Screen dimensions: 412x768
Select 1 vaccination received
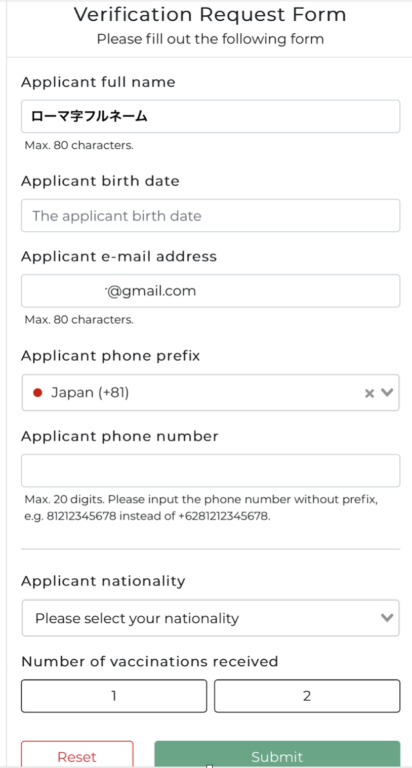coord(114,696)
